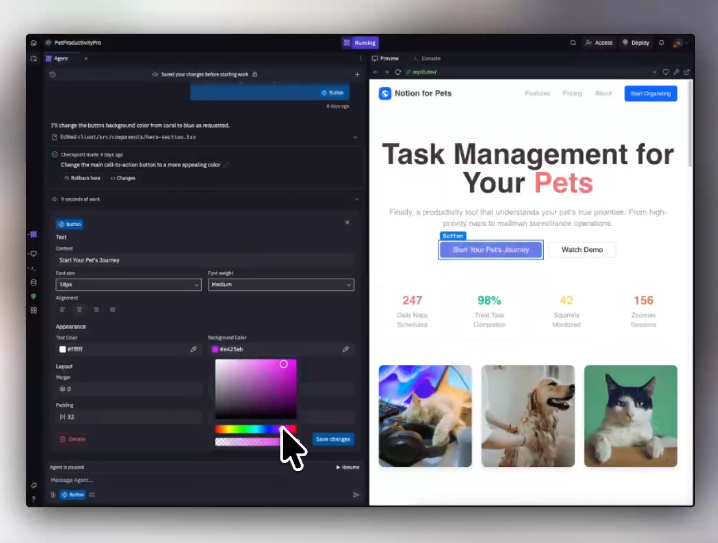Open the preview in a new tab
Viewport: 718px width, 543px height.
(686, 72)
